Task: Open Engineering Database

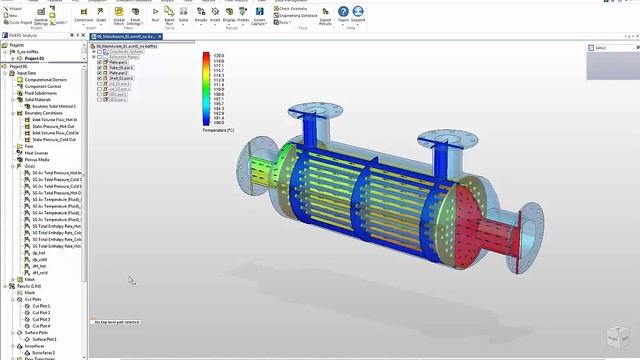Action: (x=295, y=16)
